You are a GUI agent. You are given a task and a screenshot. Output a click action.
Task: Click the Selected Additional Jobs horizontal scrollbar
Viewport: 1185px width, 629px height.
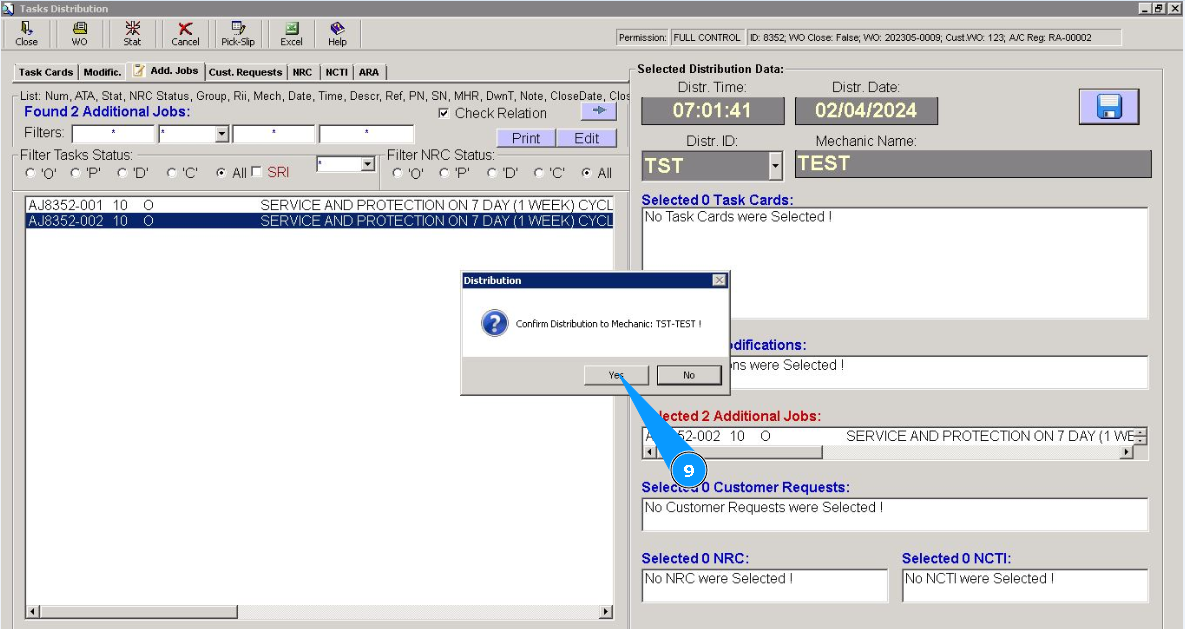click(889, 452)
